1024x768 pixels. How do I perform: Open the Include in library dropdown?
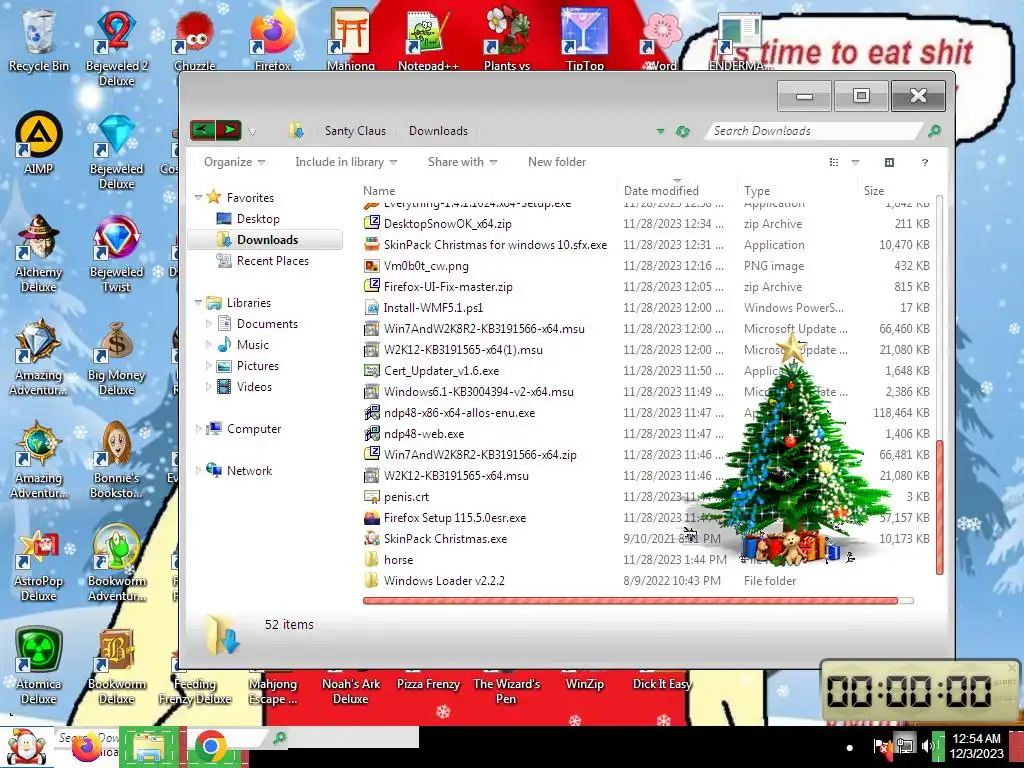pyautogui.click(x=346, y=162)
